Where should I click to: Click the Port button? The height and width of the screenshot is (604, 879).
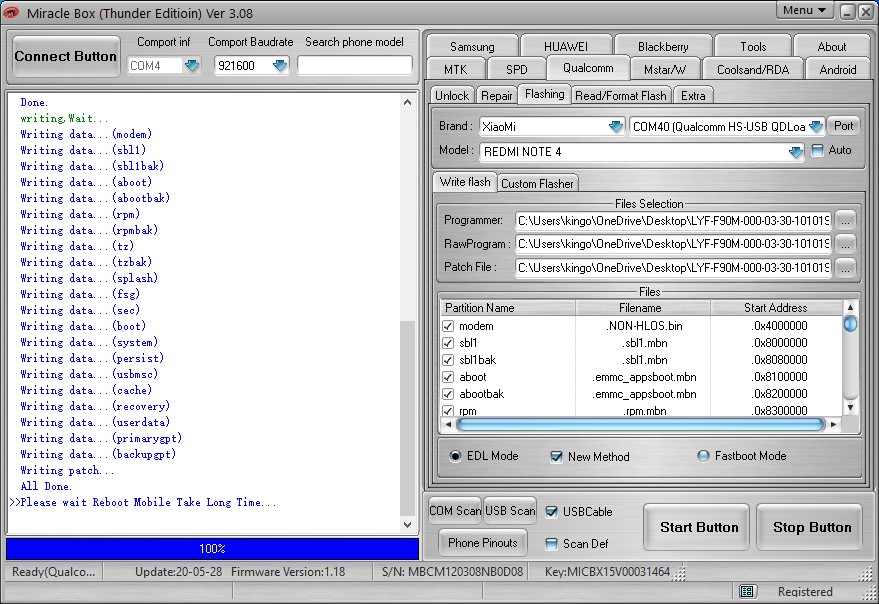click(x=843, y=126)
